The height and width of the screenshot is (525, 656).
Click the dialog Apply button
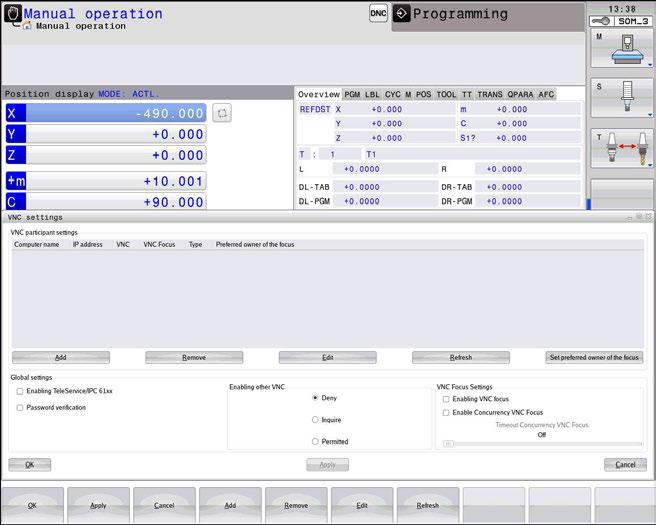tap(328, 465)
